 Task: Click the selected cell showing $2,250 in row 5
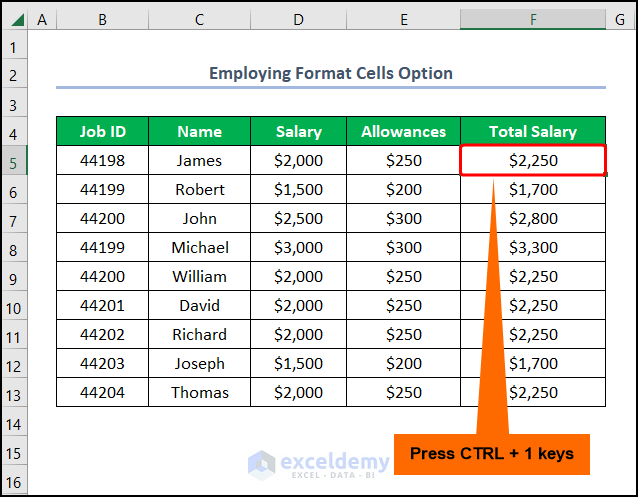point(533,161)
